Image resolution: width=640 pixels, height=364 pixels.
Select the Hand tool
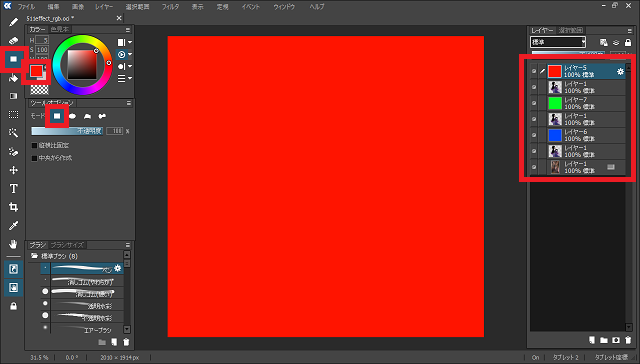coord(13,244)
